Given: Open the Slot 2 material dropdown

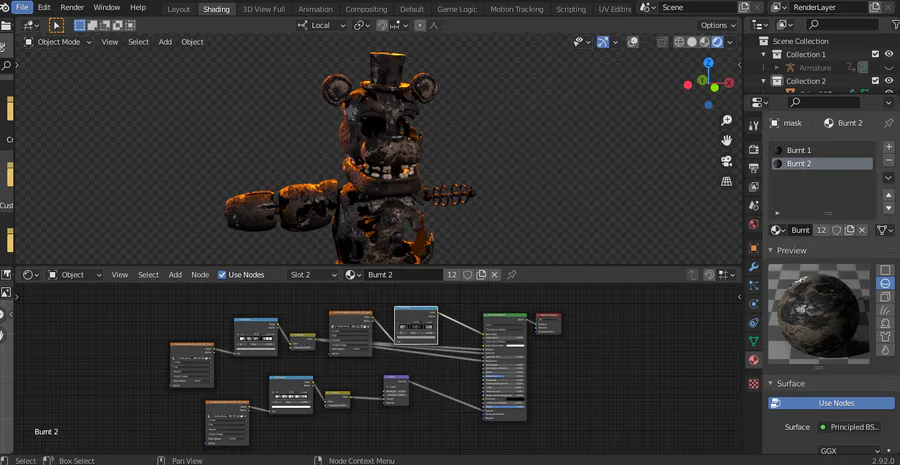Looking at the screenshot, I should 313,275.
